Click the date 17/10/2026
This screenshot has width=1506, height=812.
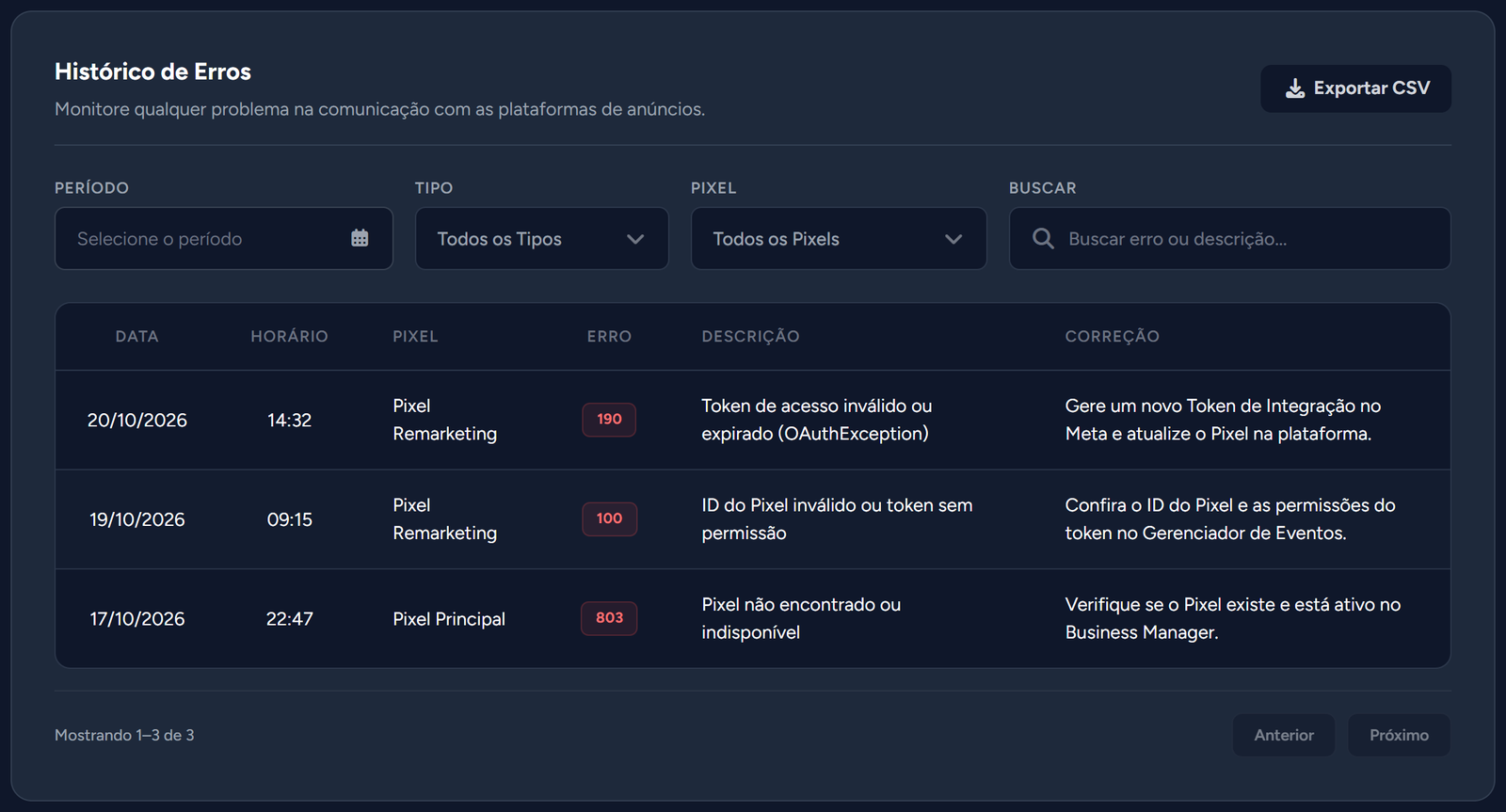[137, 619]
